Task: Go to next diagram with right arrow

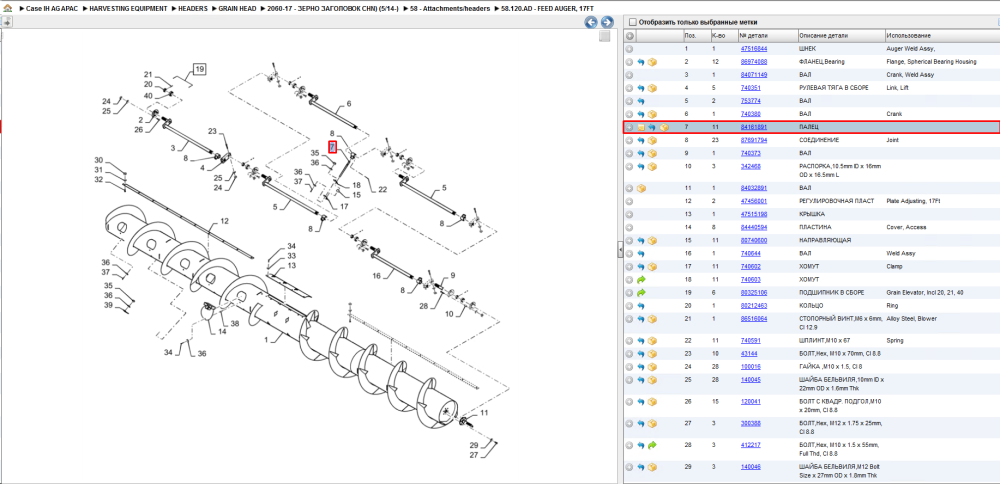Action: 607,22
